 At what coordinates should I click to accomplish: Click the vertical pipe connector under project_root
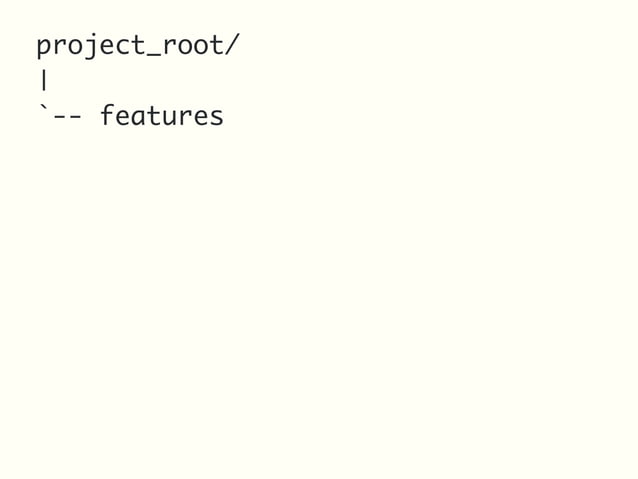tap(44, 81)
